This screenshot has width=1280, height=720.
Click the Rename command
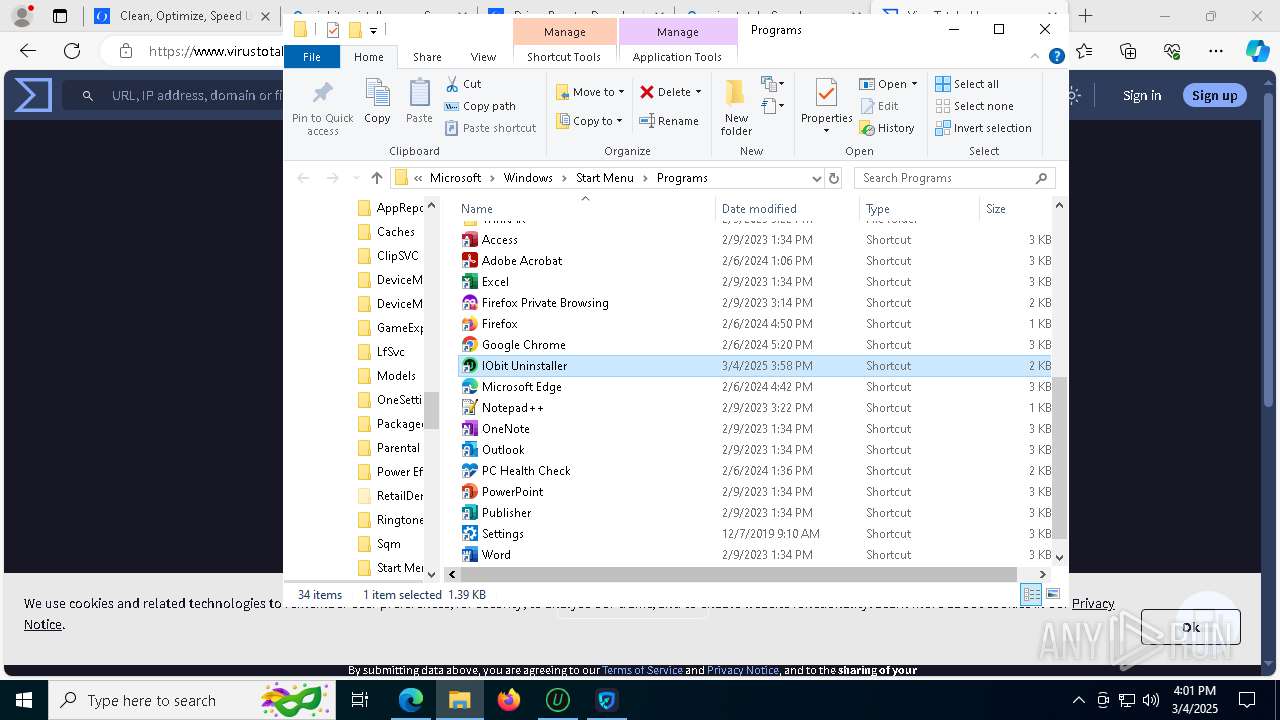click(669, 121)
